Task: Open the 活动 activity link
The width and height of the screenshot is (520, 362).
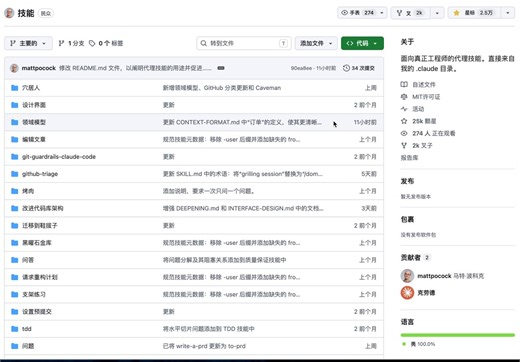Action: [413, 109]
